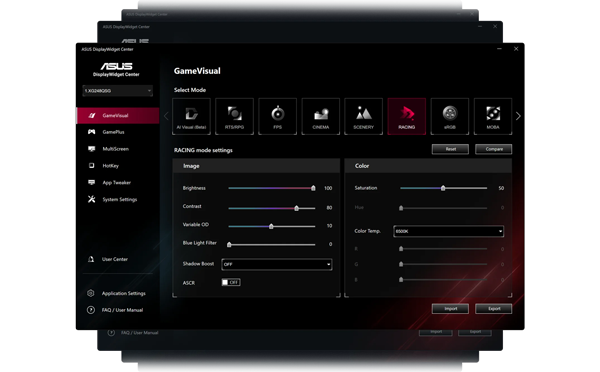Choose the RTS/RPG mode icon
Screen dimensions: 600x372
click(x=235, y=116)
